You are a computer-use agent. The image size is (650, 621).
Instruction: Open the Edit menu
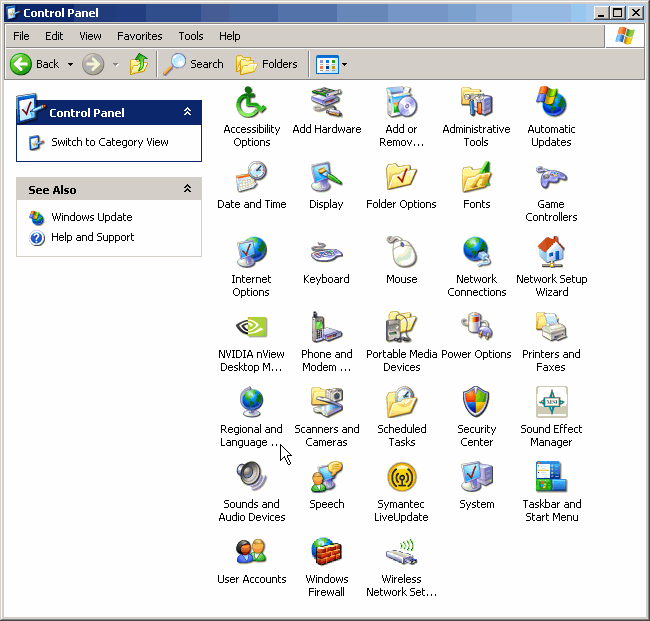pos(54,36)
